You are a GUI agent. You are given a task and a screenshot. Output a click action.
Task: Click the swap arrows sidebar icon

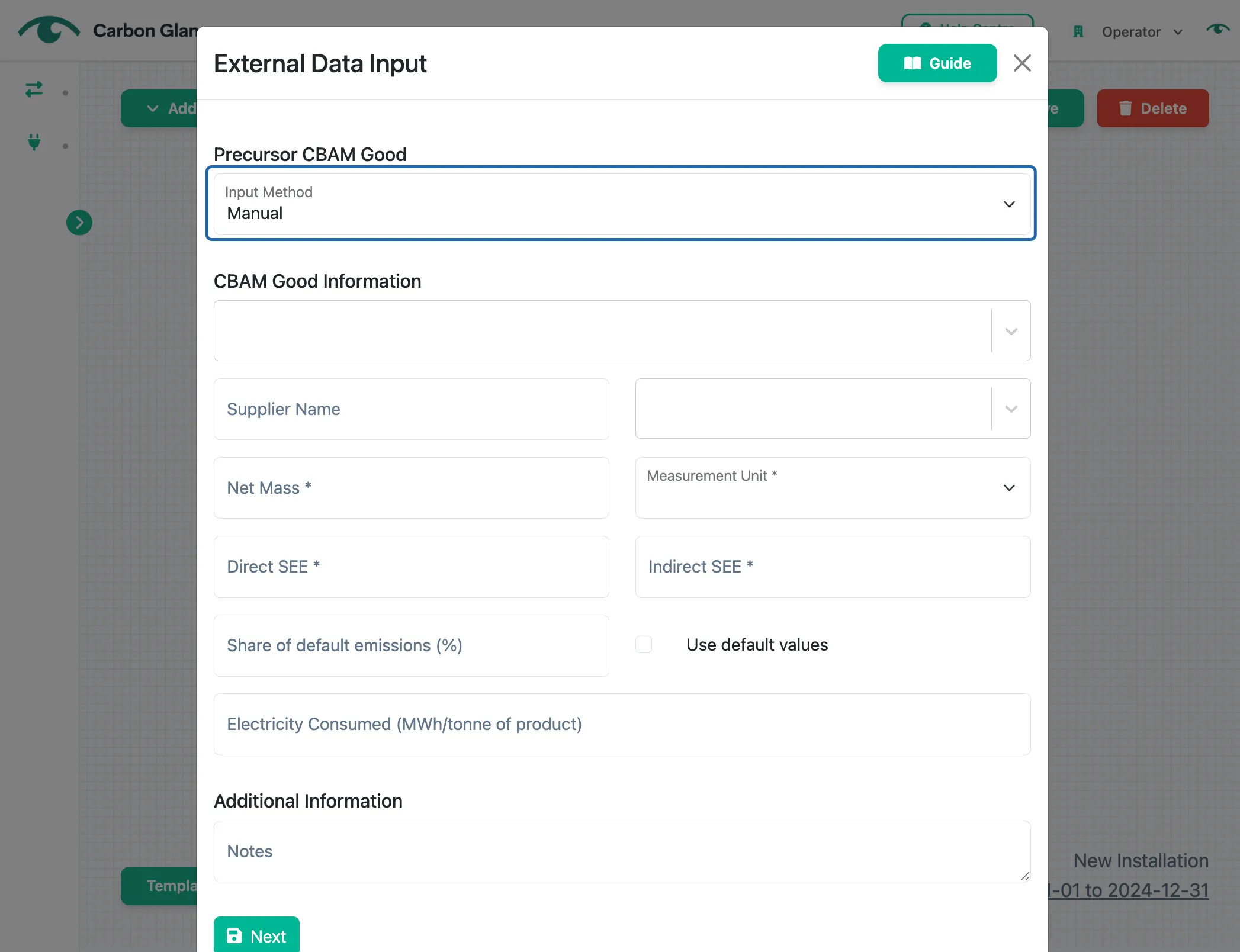(34, 89)
